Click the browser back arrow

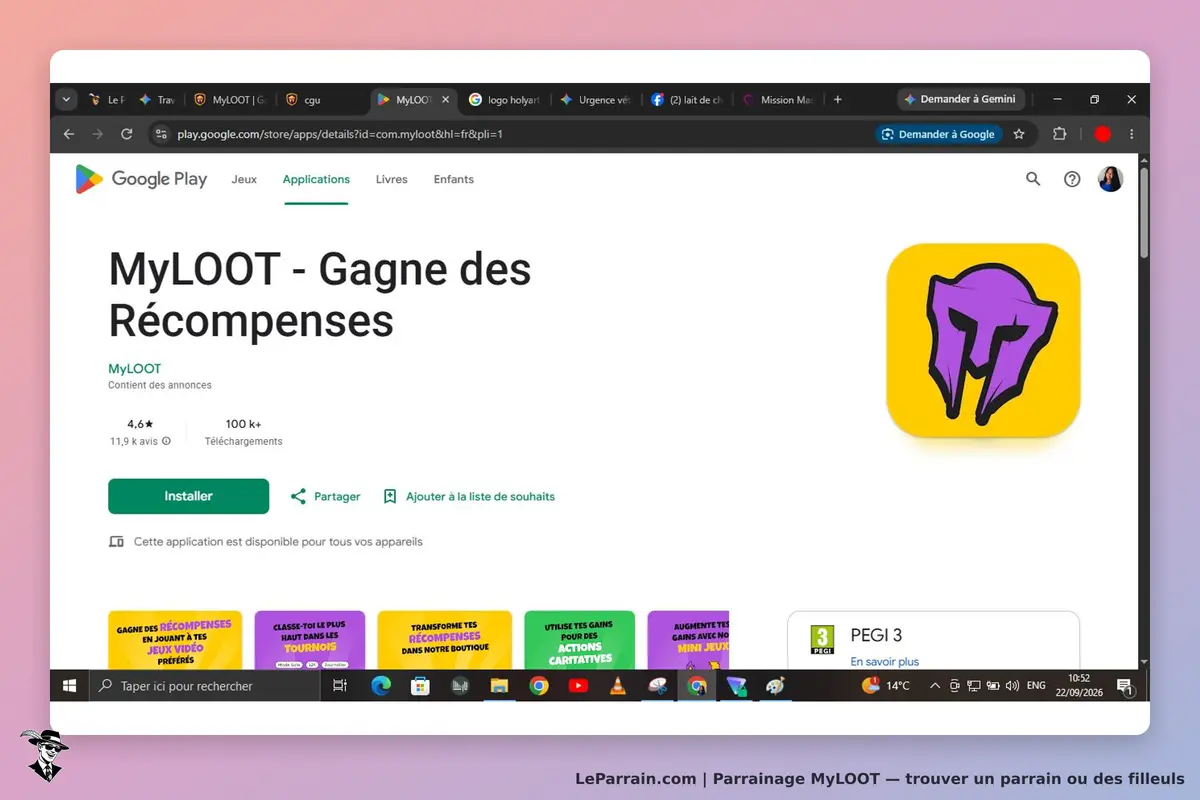click(x=69, y=134)
